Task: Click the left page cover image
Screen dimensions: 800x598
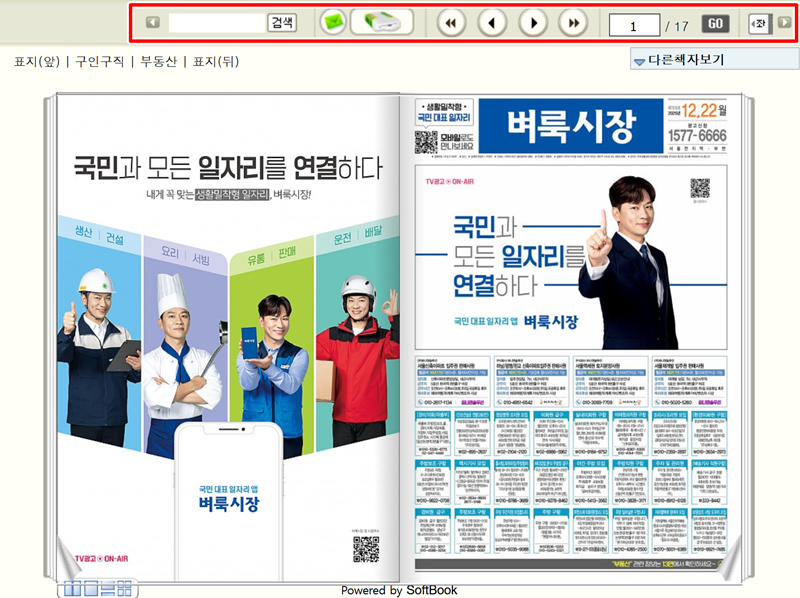Action: [228, 337]
